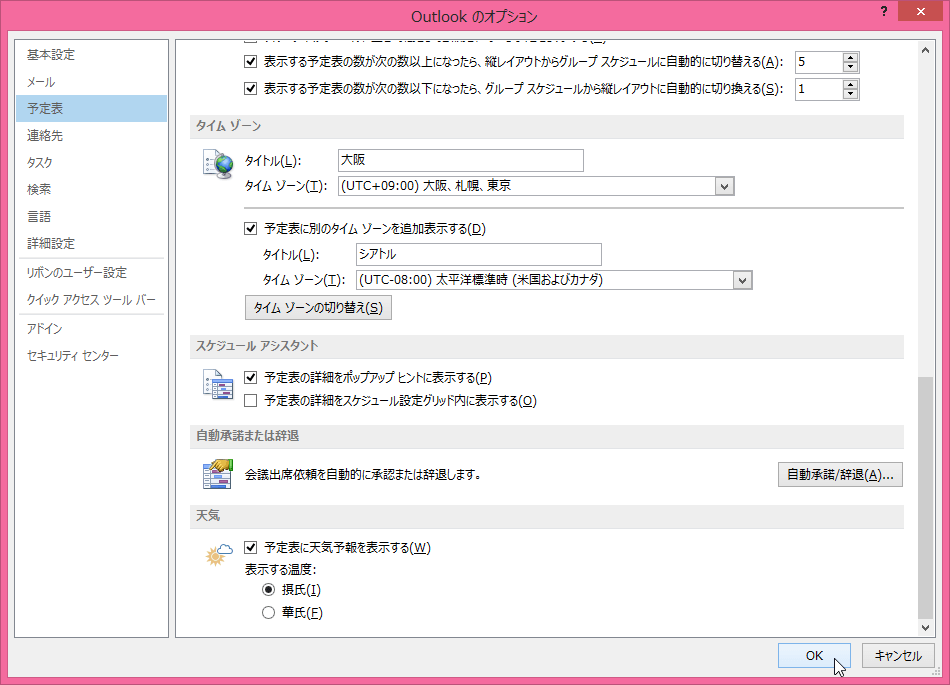Open the 言語 category

(x=91, y=216)
